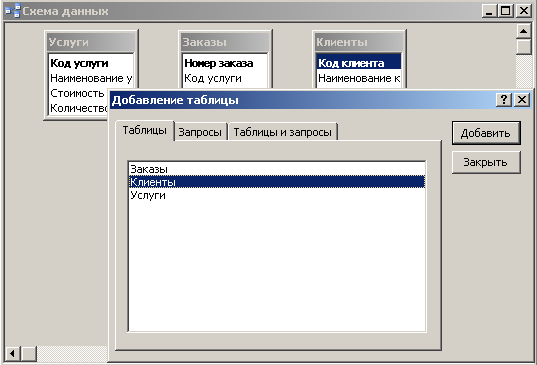The image size is (537, 365).
Task: Select Количество field in Услуги table
Action: click(78, 108)
